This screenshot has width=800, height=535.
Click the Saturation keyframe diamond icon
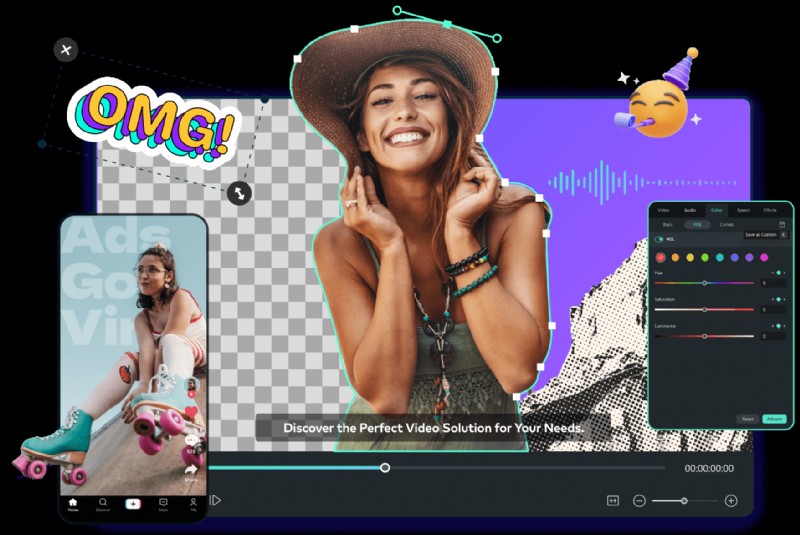779,299
